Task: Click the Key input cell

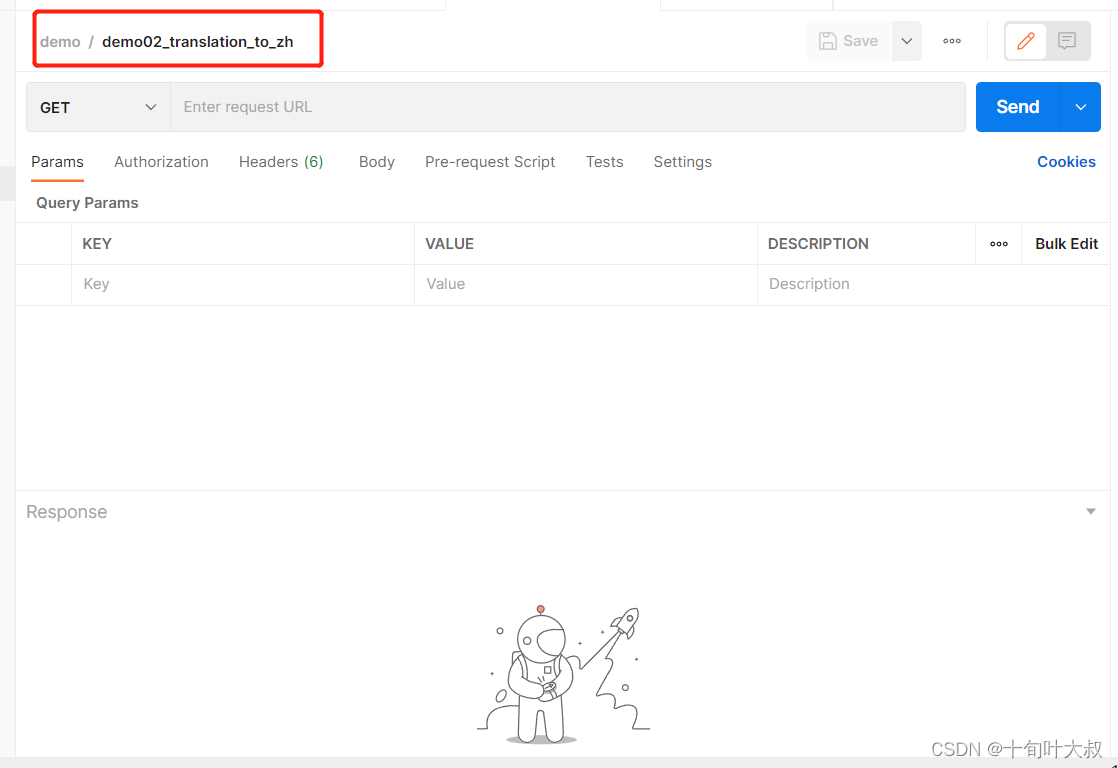Action: coord(242,285)
